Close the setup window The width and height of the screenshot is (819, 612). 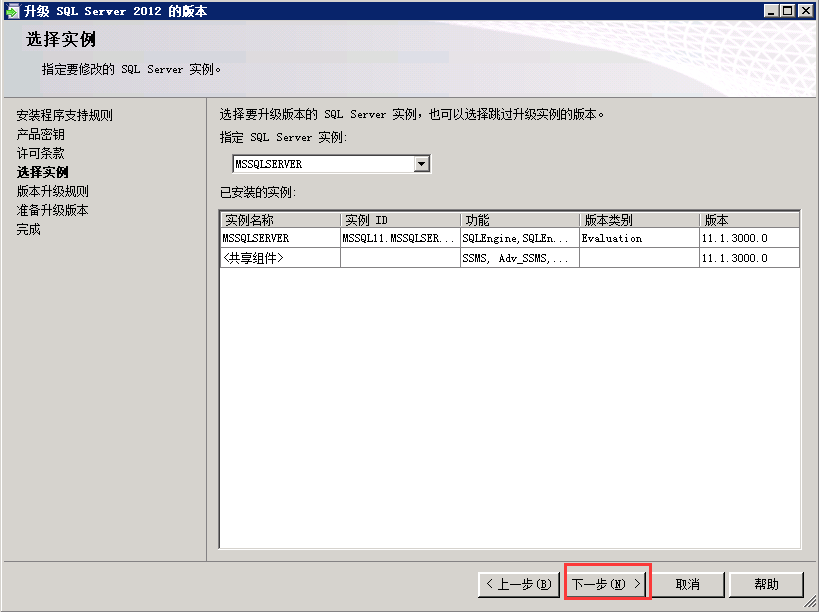[x=805, y=10]
